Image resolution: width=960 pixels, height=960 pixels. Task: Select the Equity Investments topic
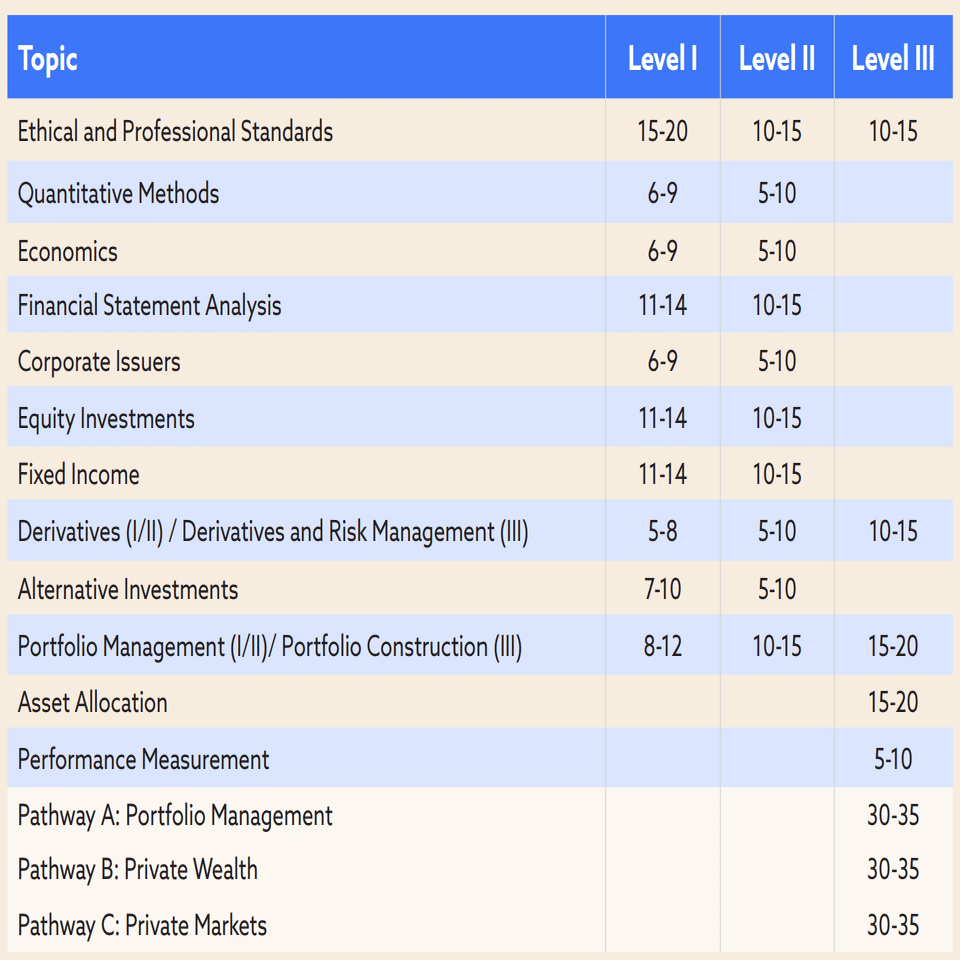point(105,419)
